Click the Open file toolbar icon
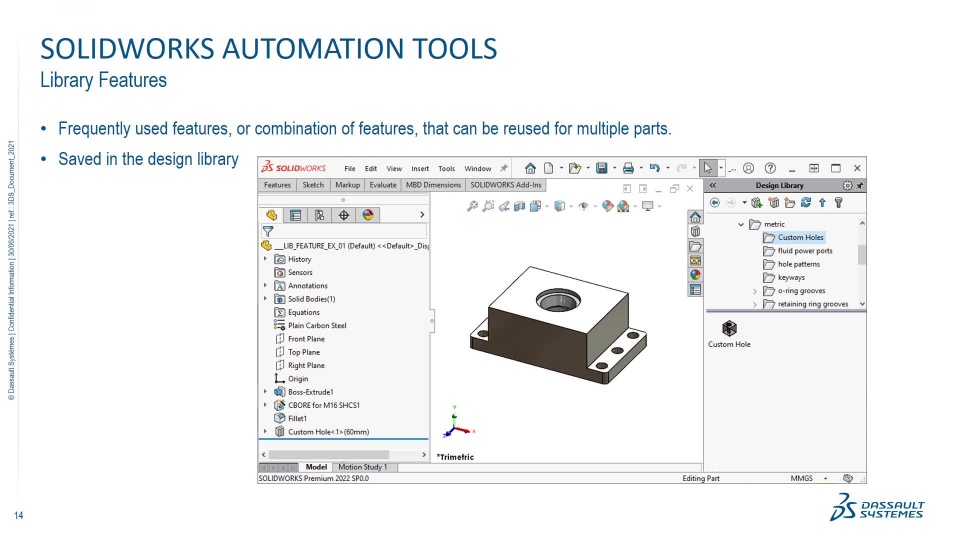This screenshot has height=540, width=960. tap(574, 168)
